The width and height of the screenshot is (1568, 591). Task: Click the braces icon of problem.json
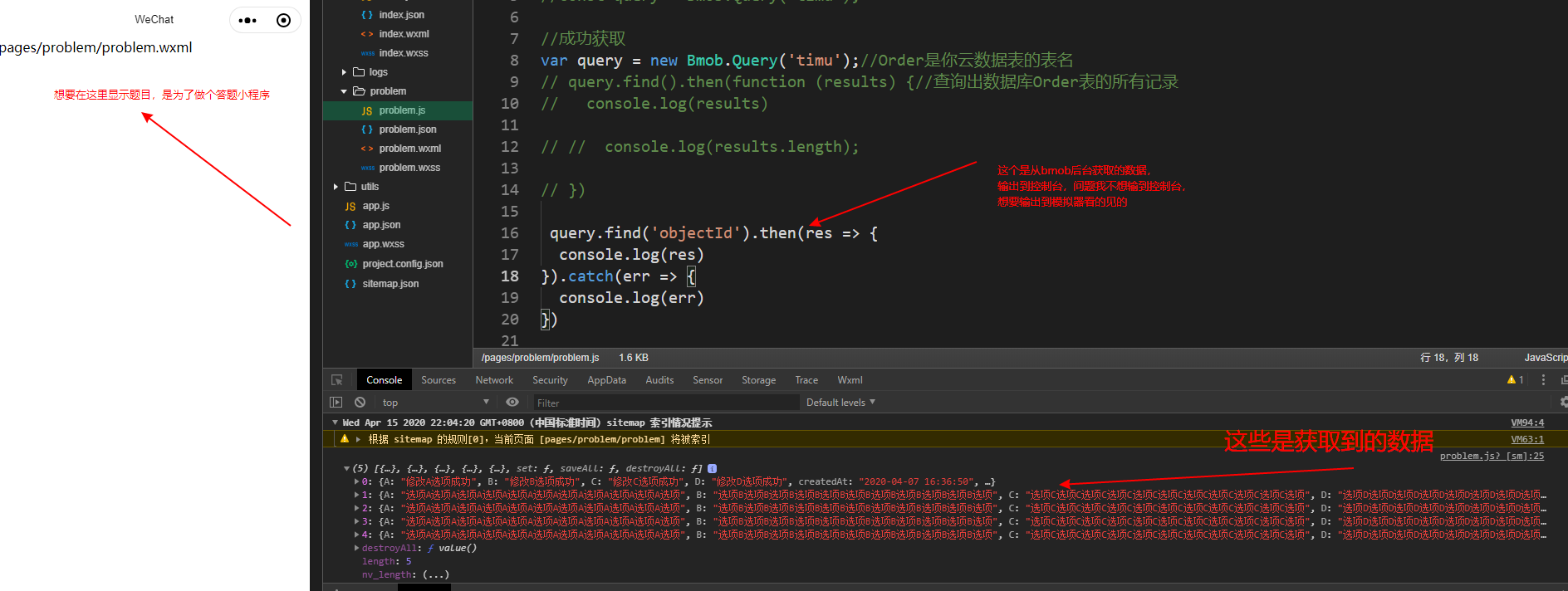(x=367, y=129)
